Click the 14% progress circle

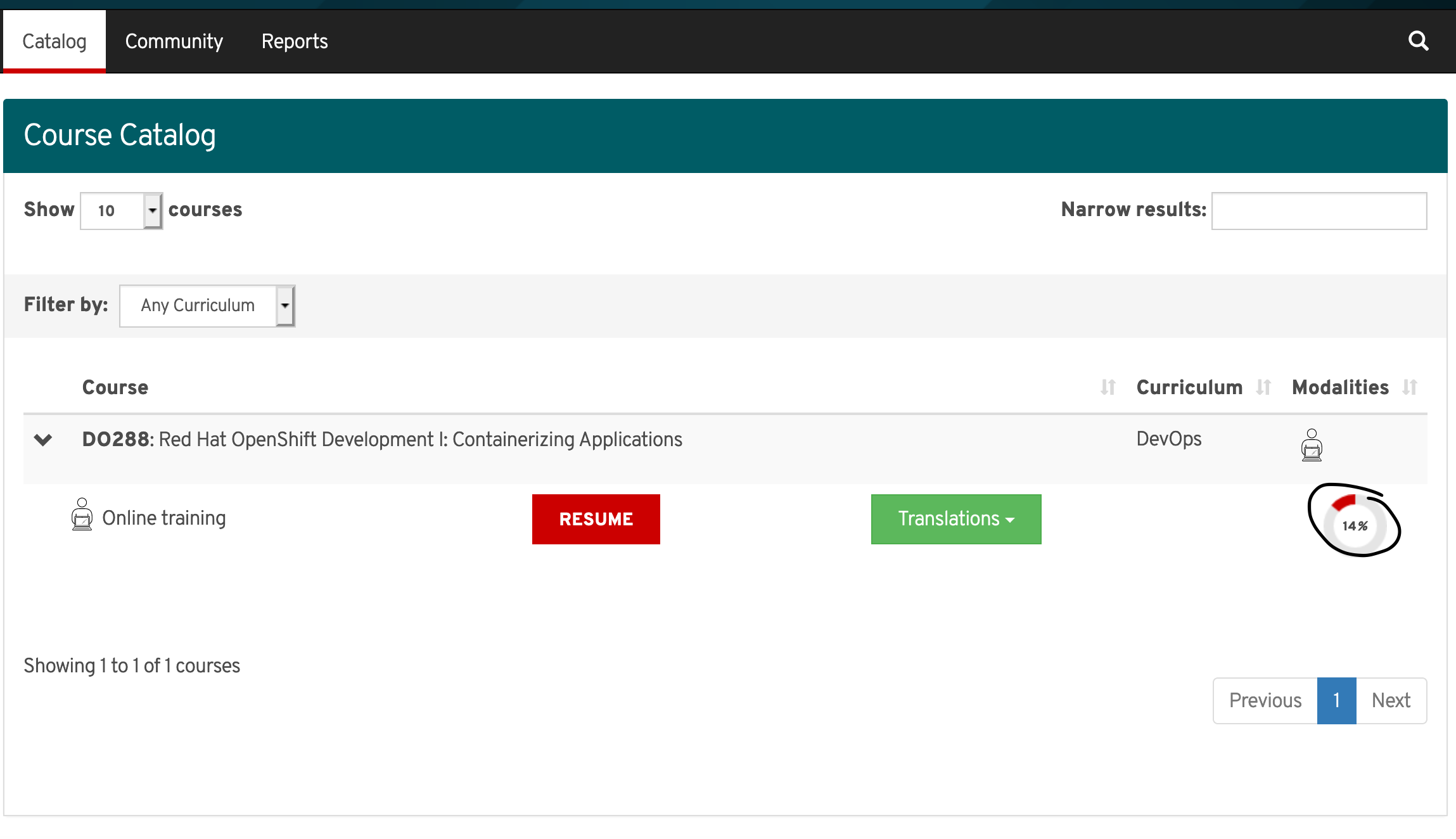tap(1355, 525)
